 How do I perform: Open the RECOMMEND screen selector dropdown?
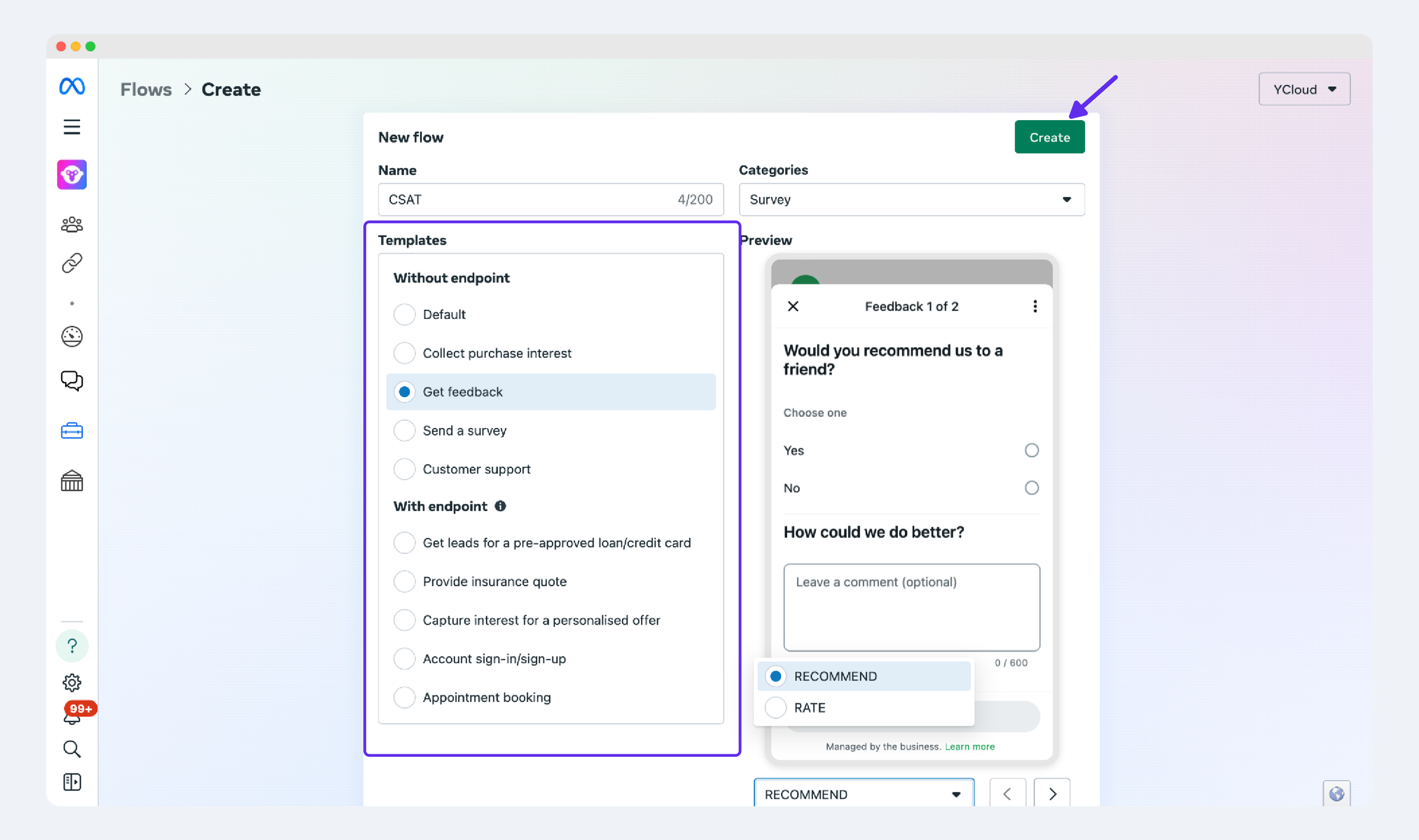pyautogui.click(x=863, y=794)
